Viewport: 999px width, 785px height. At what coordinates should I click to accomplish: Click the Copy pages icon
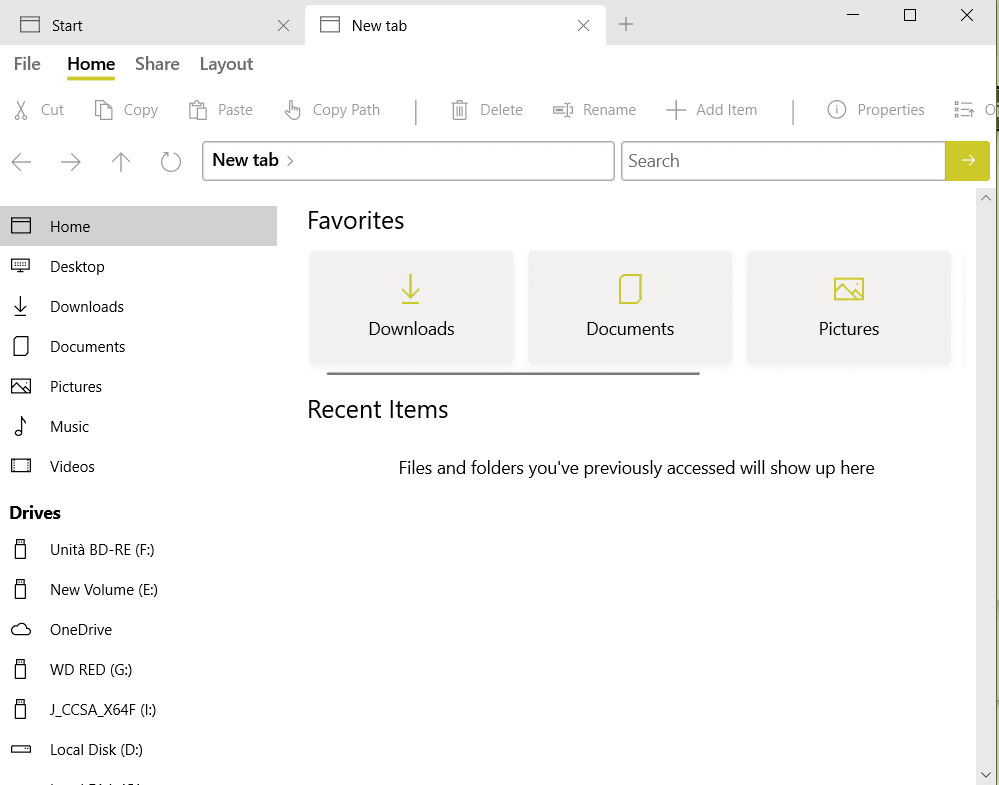click(103, 110)
